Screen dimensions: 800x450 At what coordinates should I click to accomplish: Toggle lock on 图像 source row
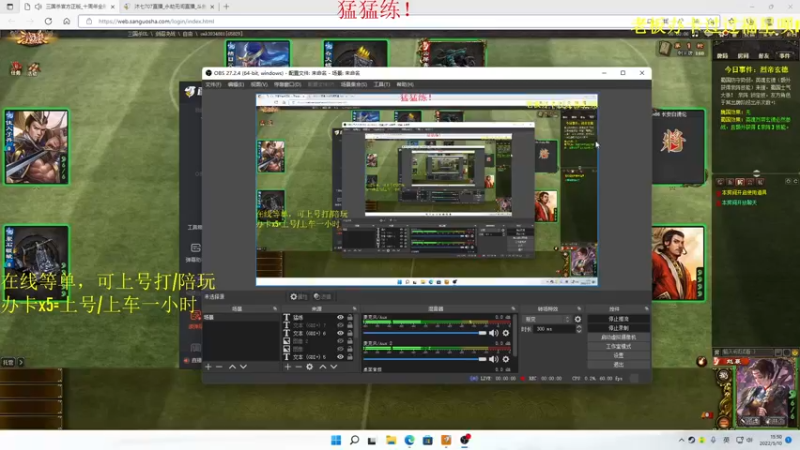click(350, 349)
